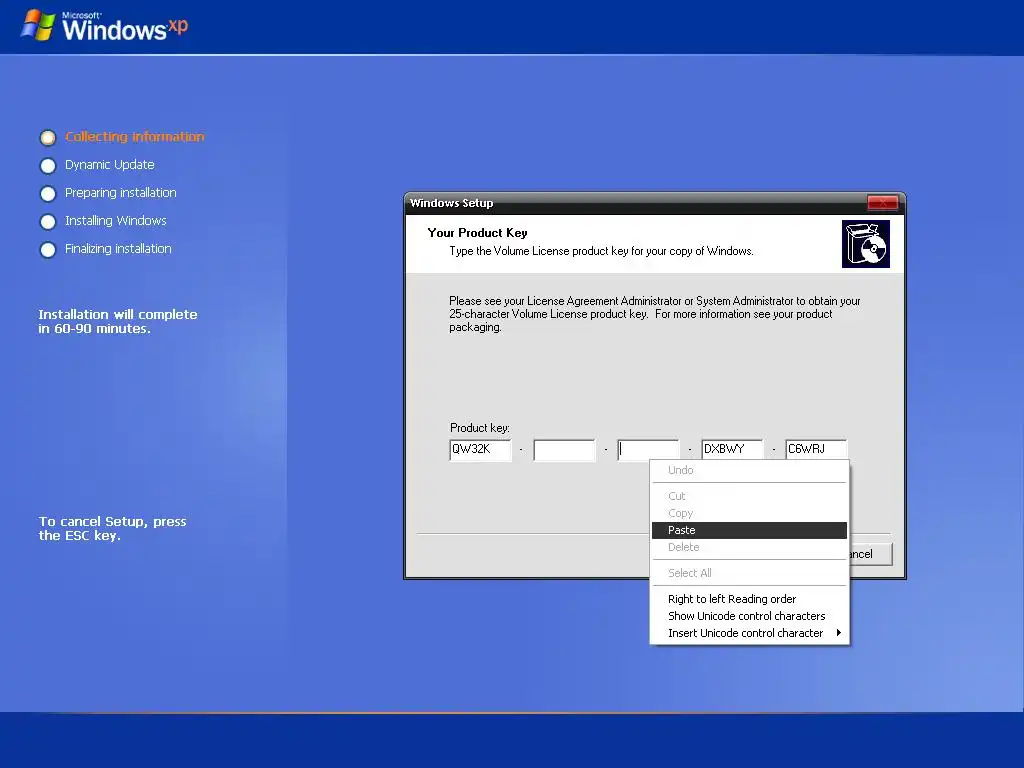Close the Windows Setup dialog
Image resolution: width=1024 pixels, height=768 pixels.
[883, 203]
